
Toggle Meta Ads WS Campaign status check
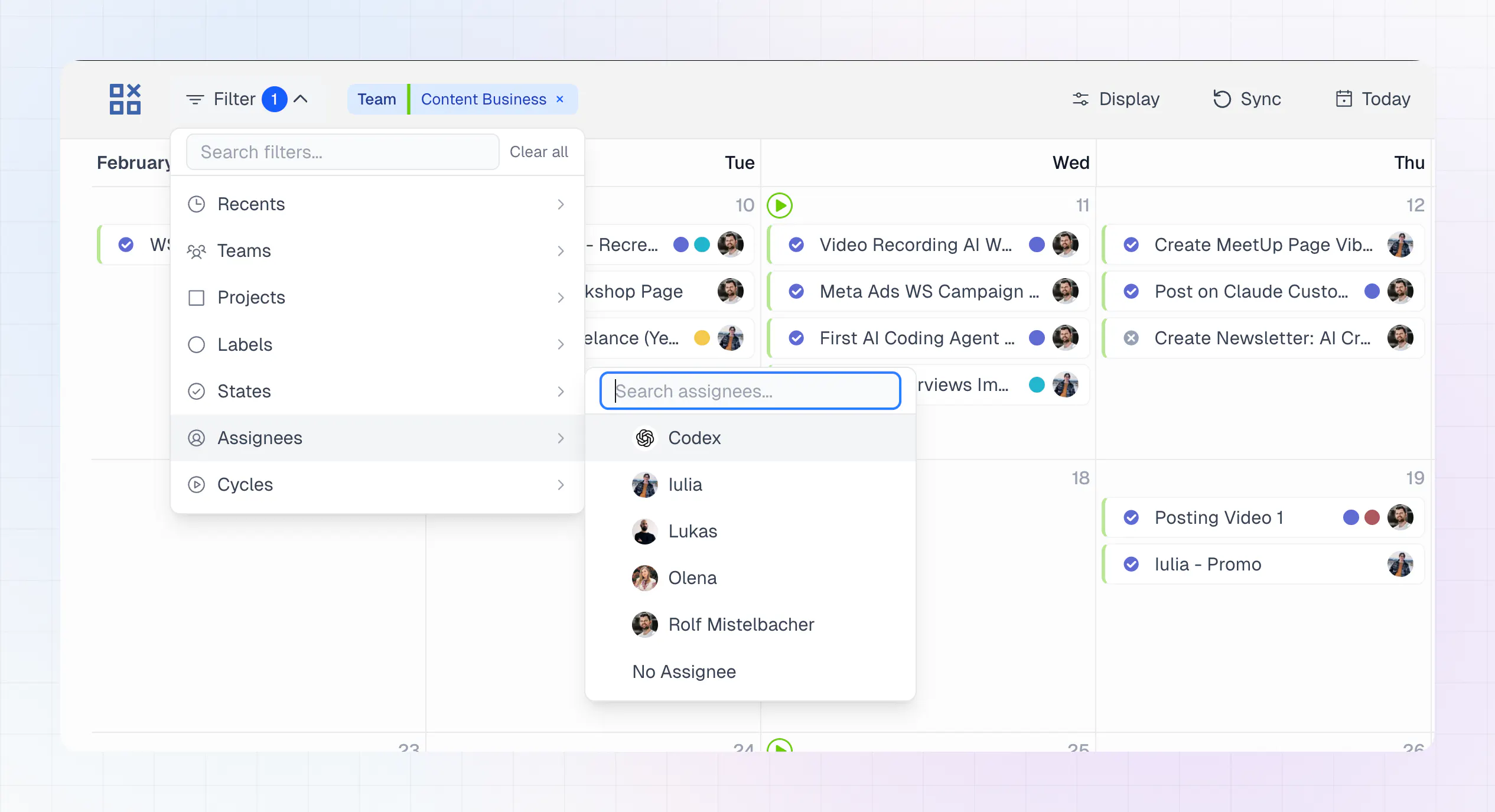click(x=796, y=291)
